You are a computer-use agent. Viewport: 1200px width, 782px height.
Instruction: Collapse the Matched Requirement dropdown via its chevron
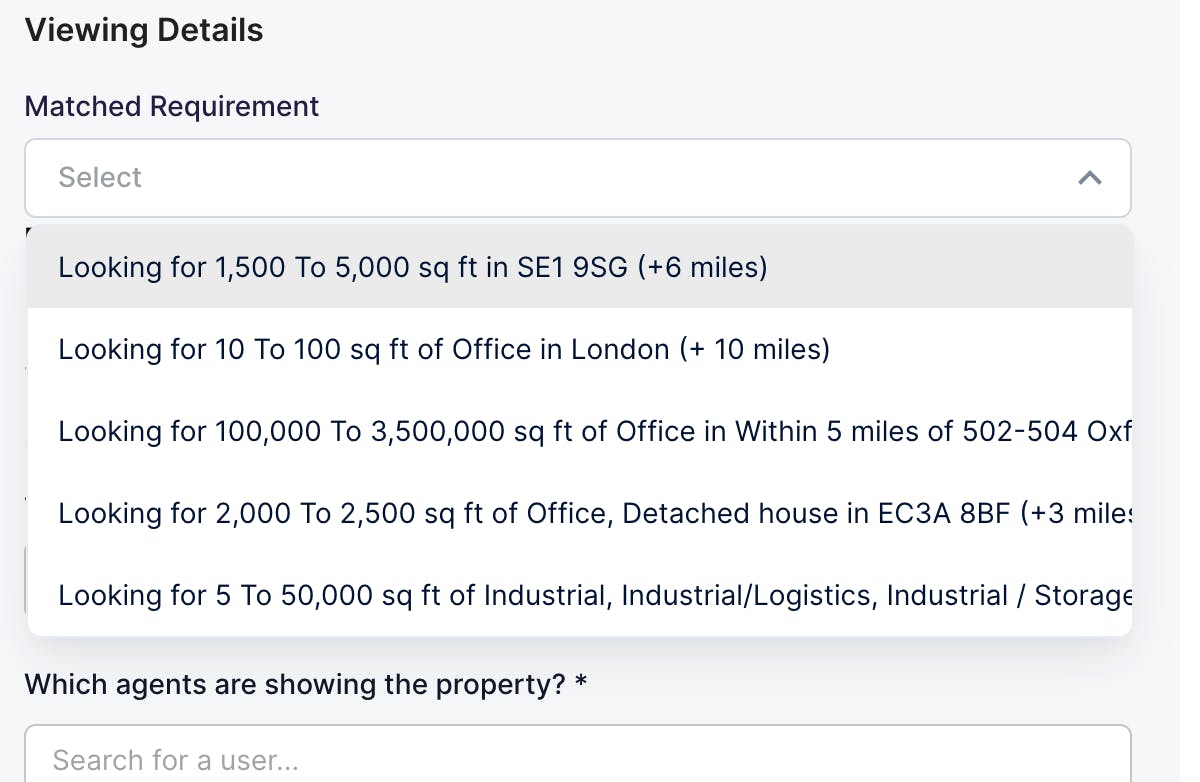coord(1090,177)
